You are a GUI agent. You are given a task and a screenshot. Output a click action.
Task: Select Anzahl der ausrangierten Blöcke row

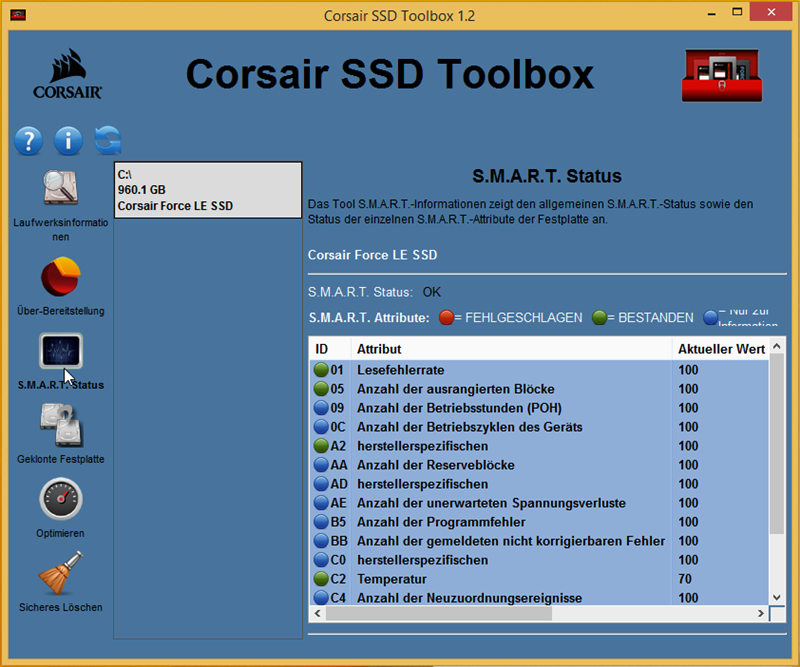click(539, 389)
